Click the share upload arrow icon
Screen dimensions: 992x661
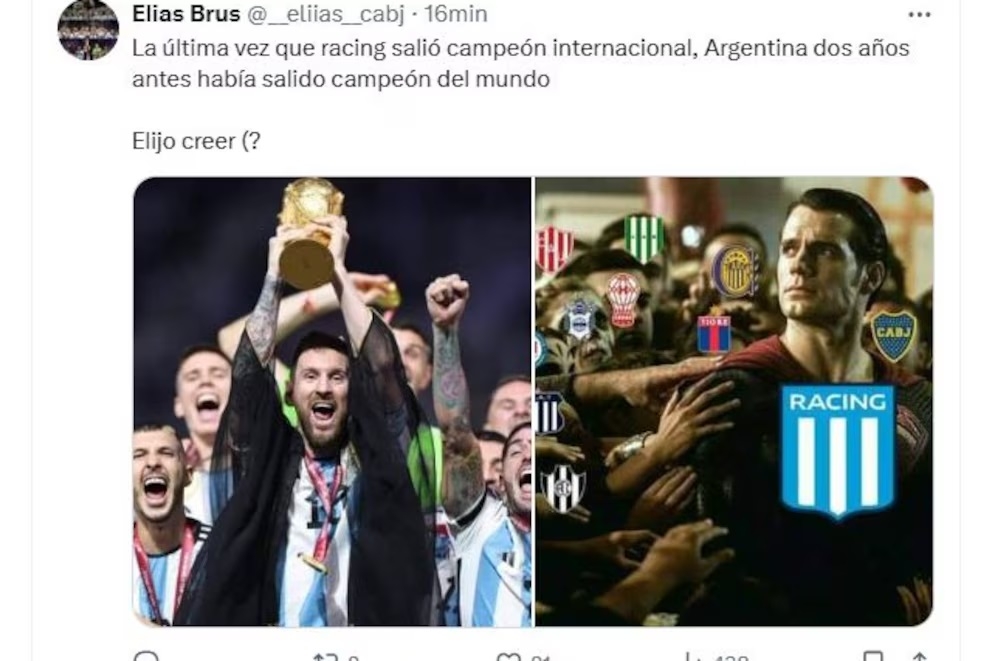click(920, 656)
